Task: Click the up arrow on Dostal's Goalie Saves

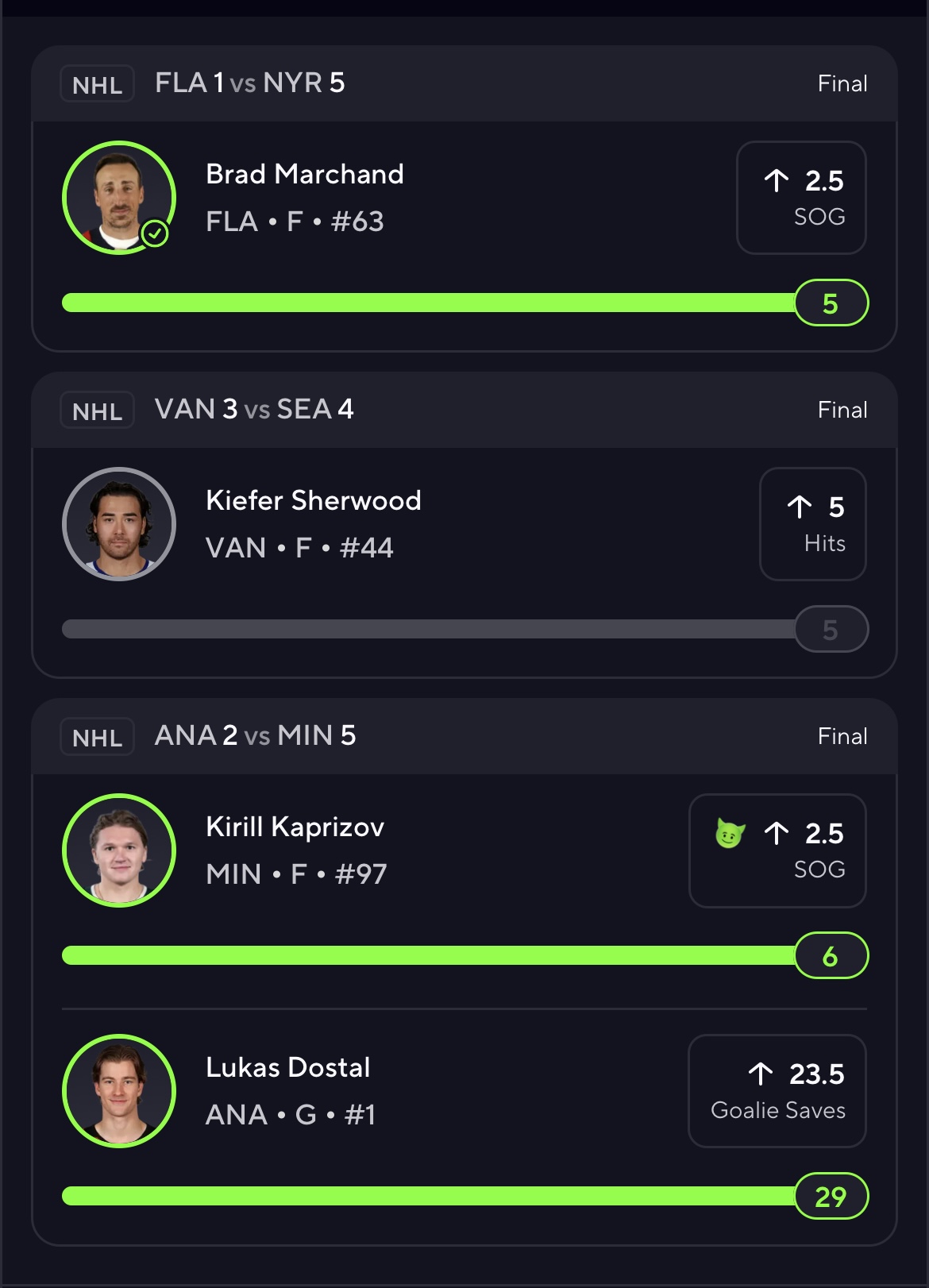Action: [761, 1074]
